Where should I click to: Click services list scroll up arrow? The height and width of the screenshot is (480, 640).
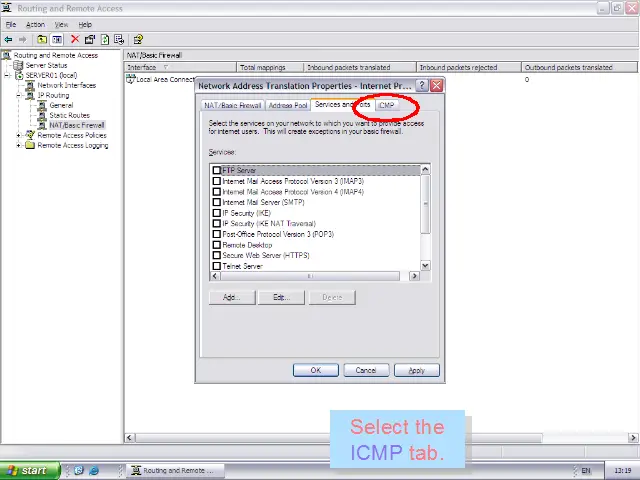tap(425, 169)
